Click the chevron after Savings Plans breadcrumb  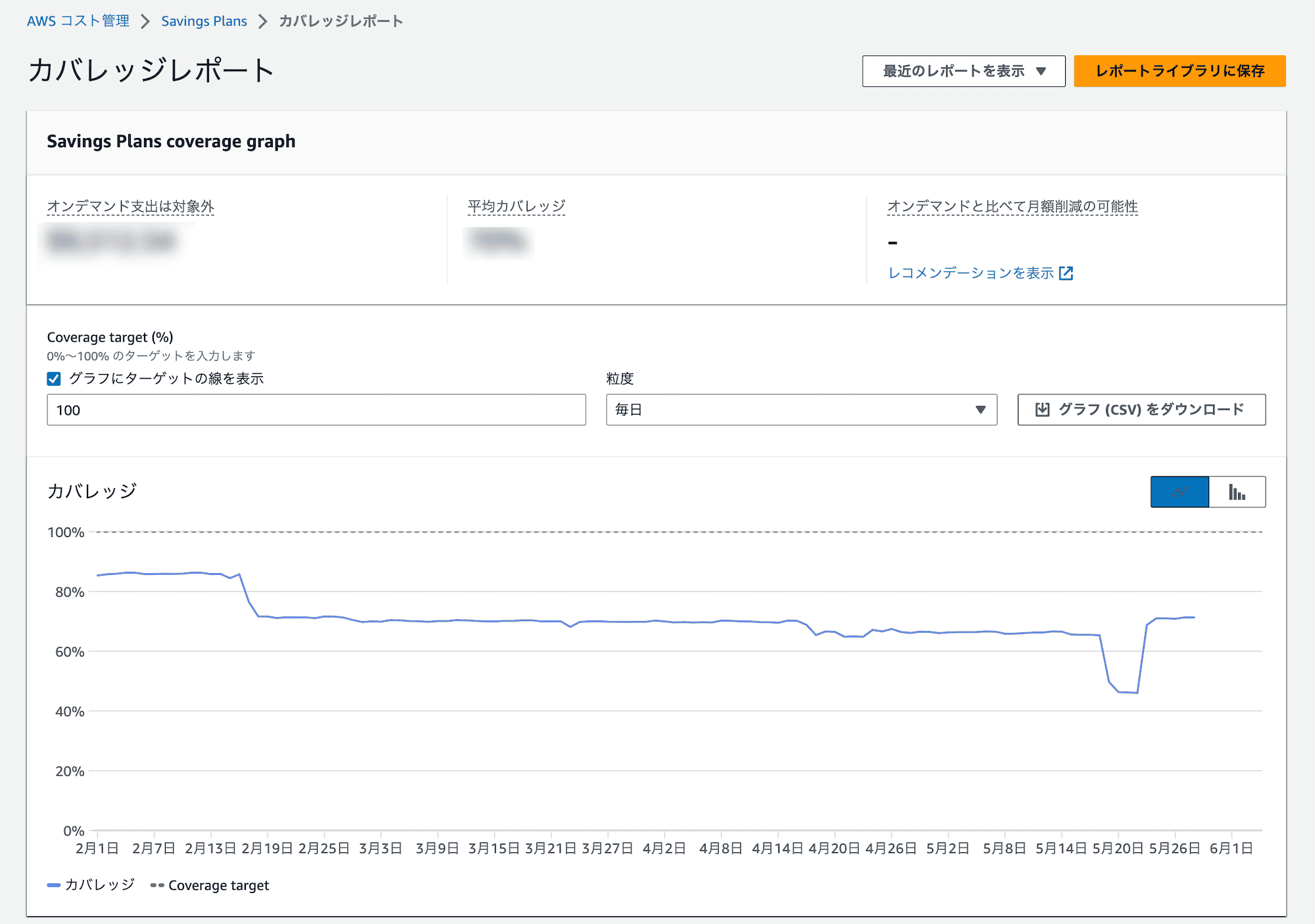click(263, 22)
